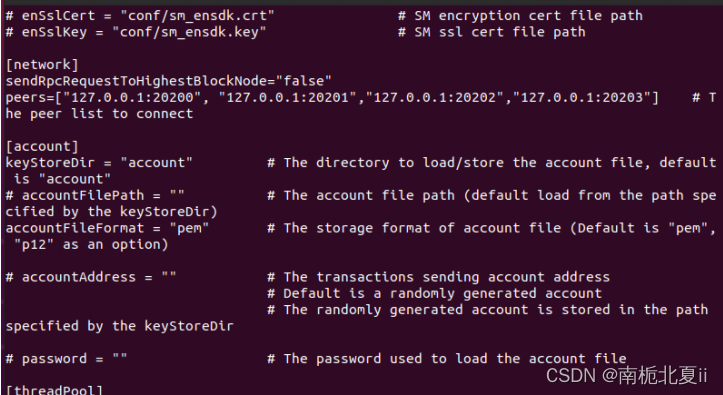Click the keyStoreDir setting name
723x395 pixels.
coord(50,163)
